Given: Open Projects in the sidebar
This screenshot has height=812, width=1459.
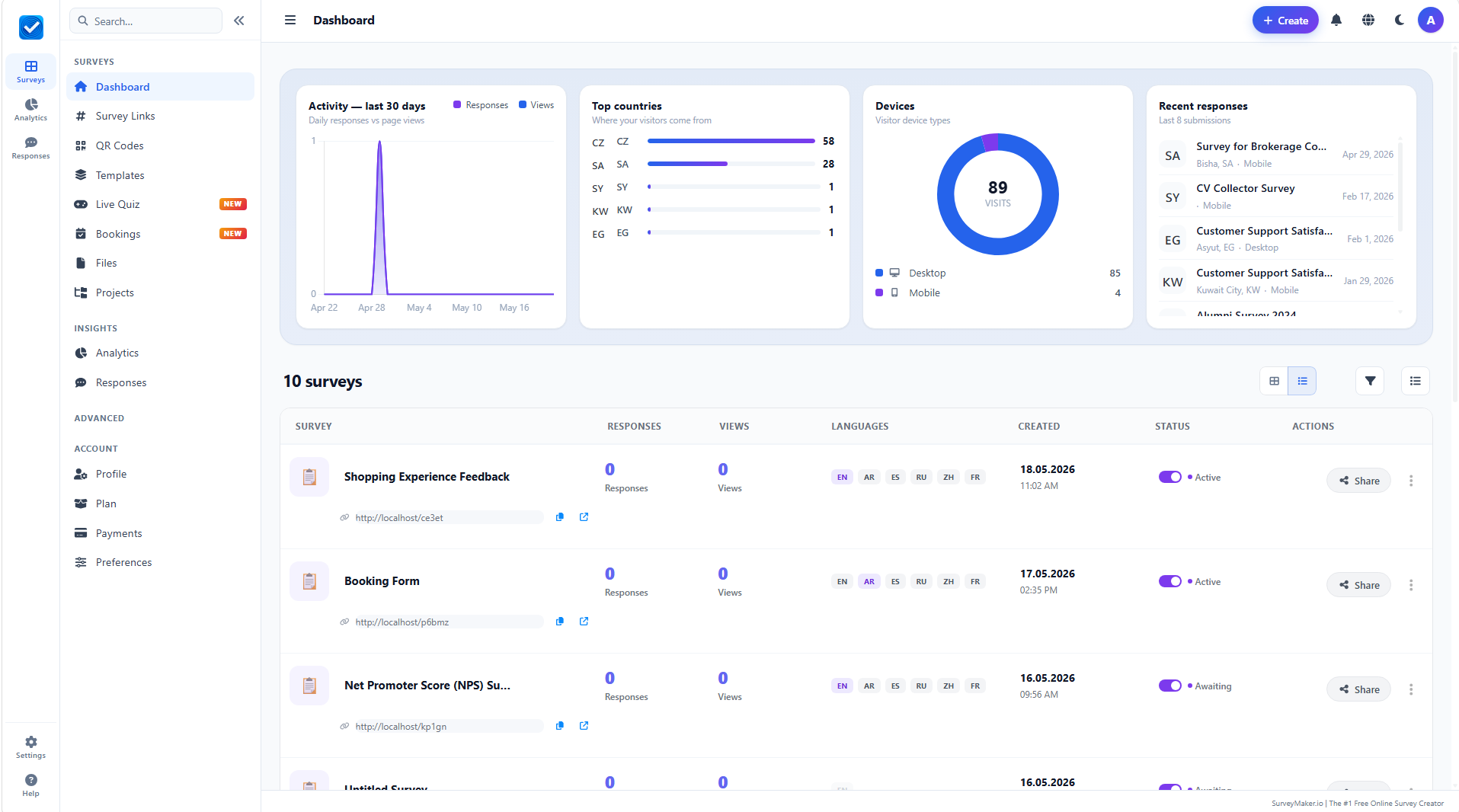Looking at the screenshot, I should (x=160, y=293).
